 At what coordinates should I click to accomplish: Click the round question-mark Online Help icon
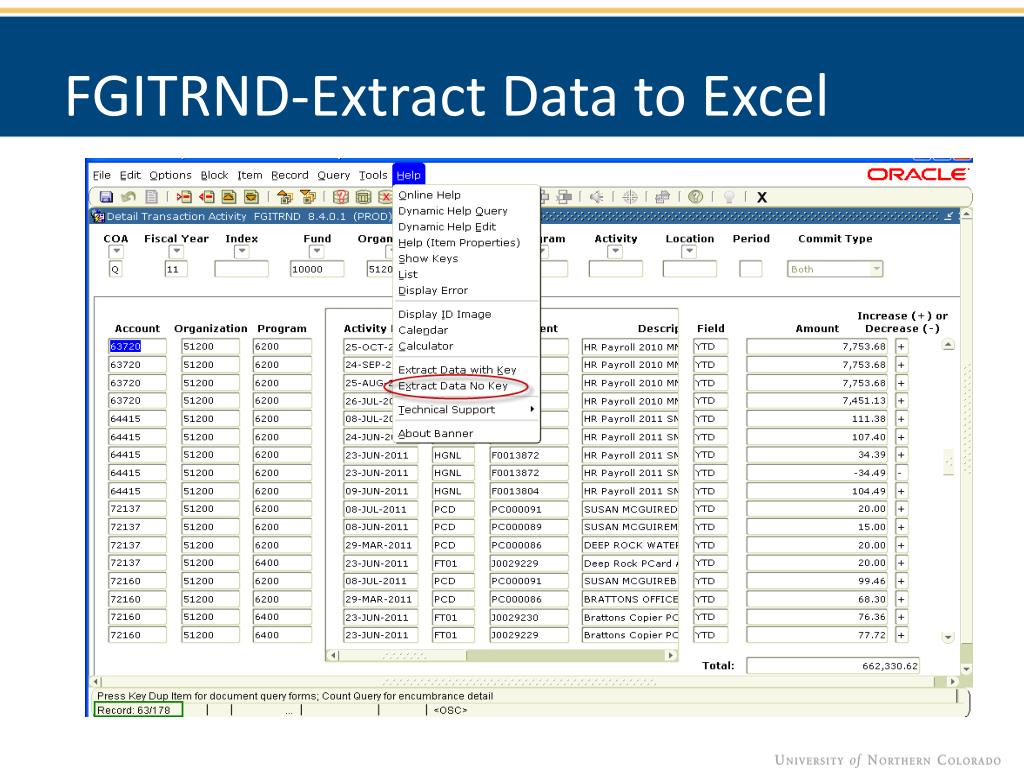[x=696, y=197]
